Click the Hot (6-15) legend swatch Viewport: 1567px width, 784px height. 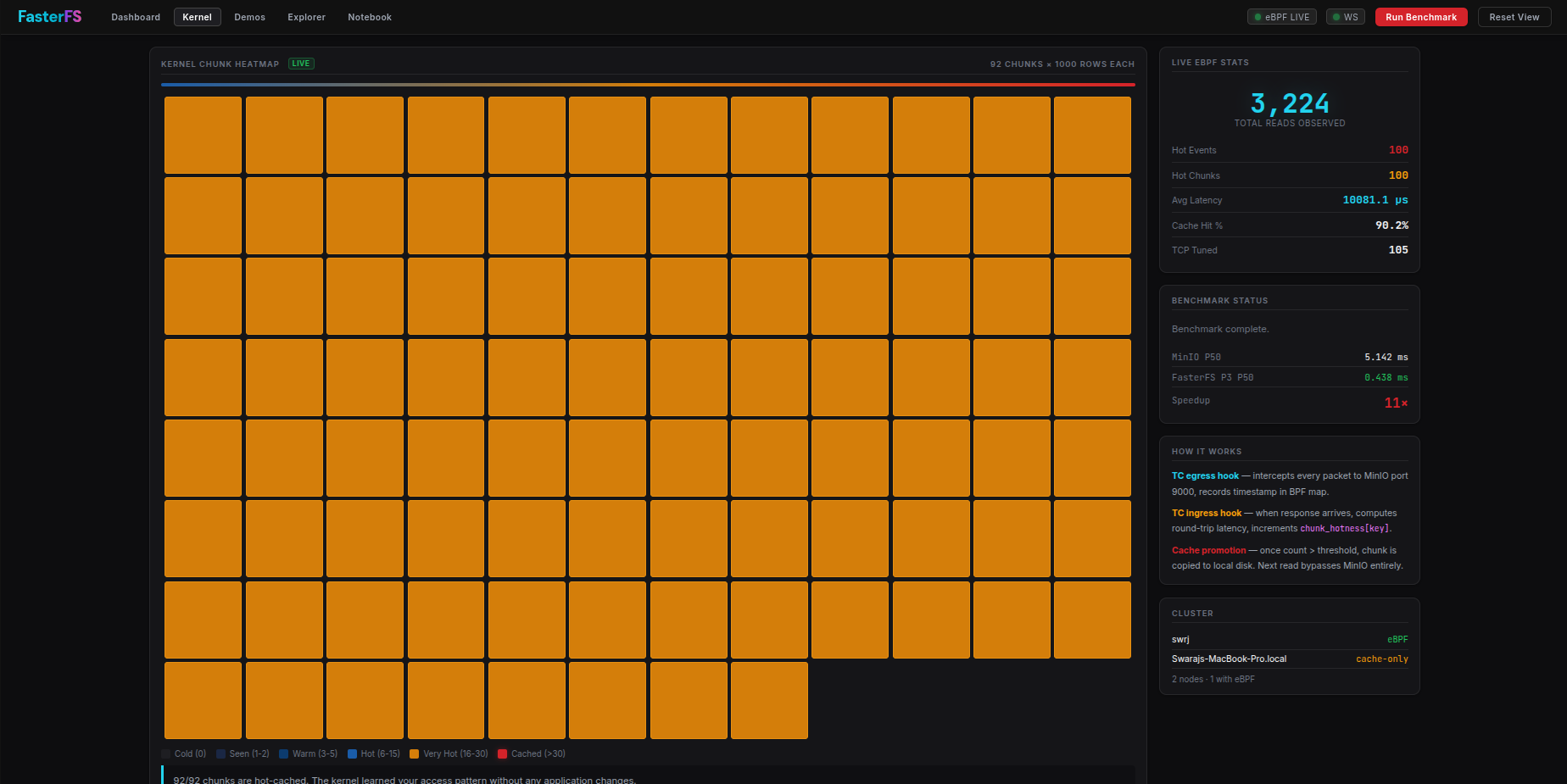click(x=353, y=753)
